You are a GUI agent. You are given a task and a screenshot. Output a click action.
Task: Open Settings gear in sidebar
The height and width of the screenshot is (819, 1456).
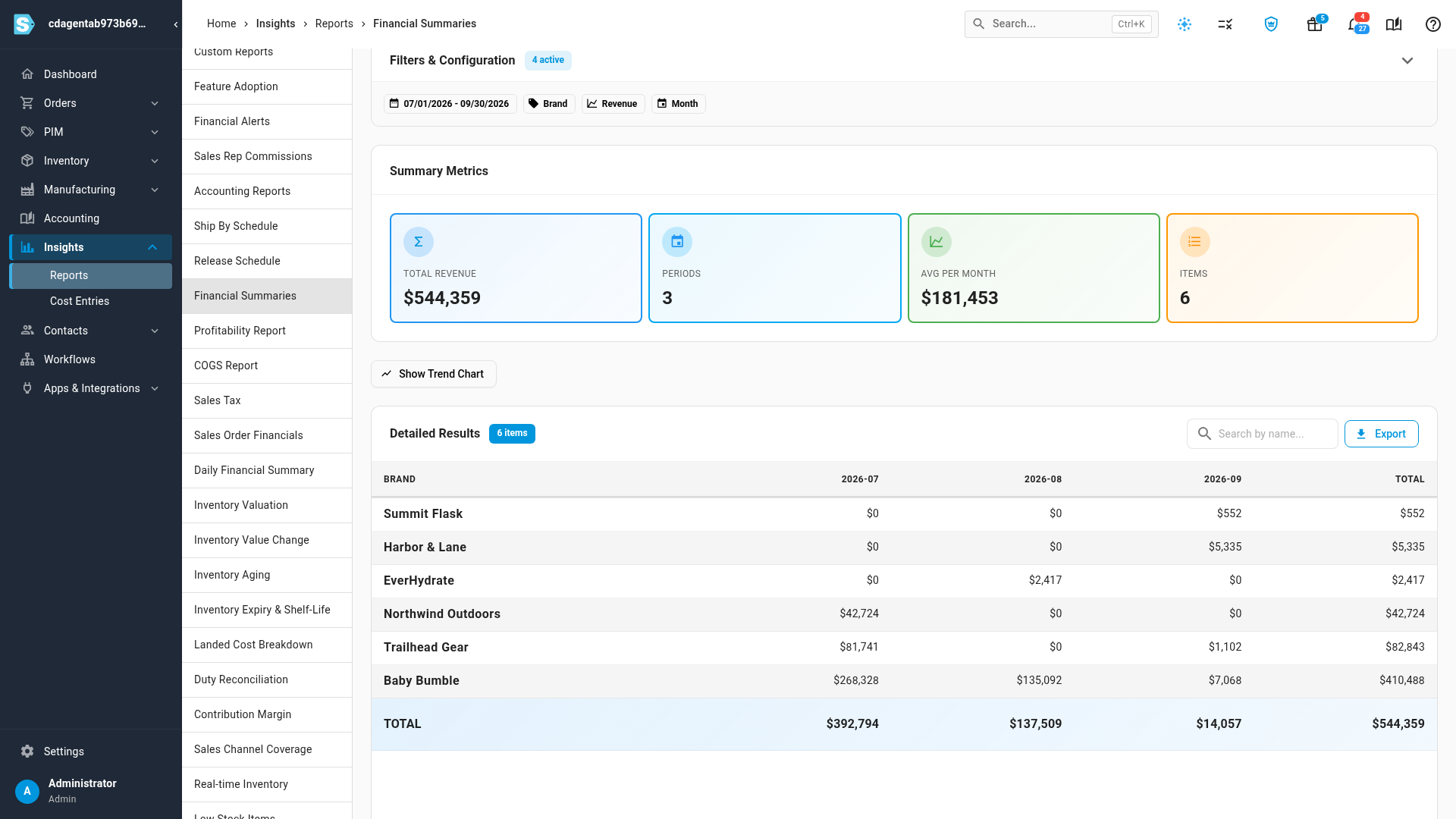27,752
